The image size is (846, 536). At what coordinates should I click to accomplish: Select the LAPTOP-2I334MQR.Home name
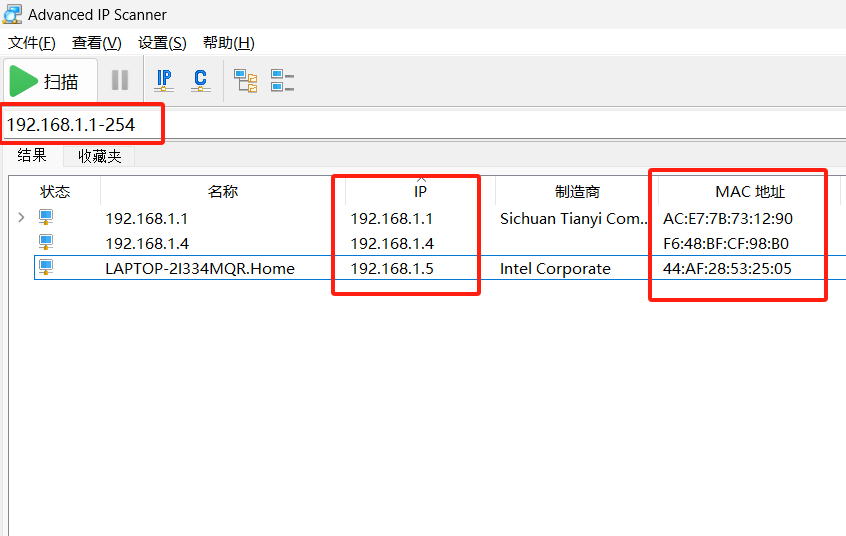200,268
